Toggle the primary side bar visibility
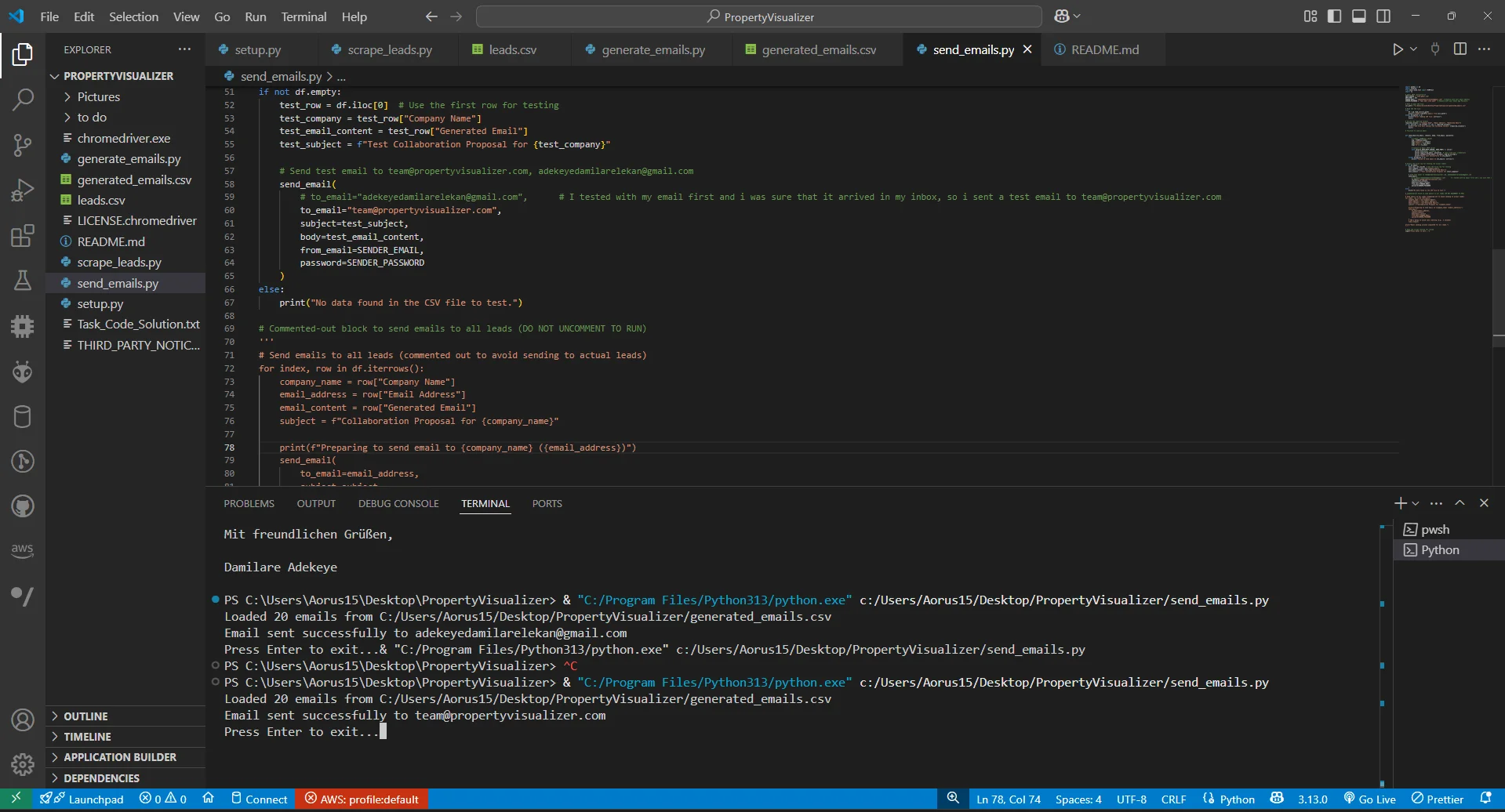This screenshot has height=812, width=1505. tap(1334, 16)
